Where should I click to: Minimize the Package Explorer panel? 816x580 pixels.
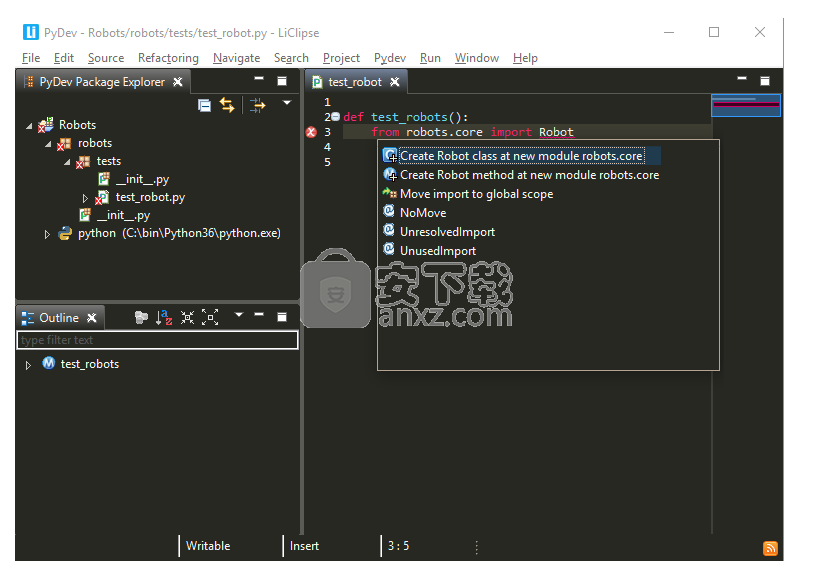pyautogui.click(x=259, y=79)
